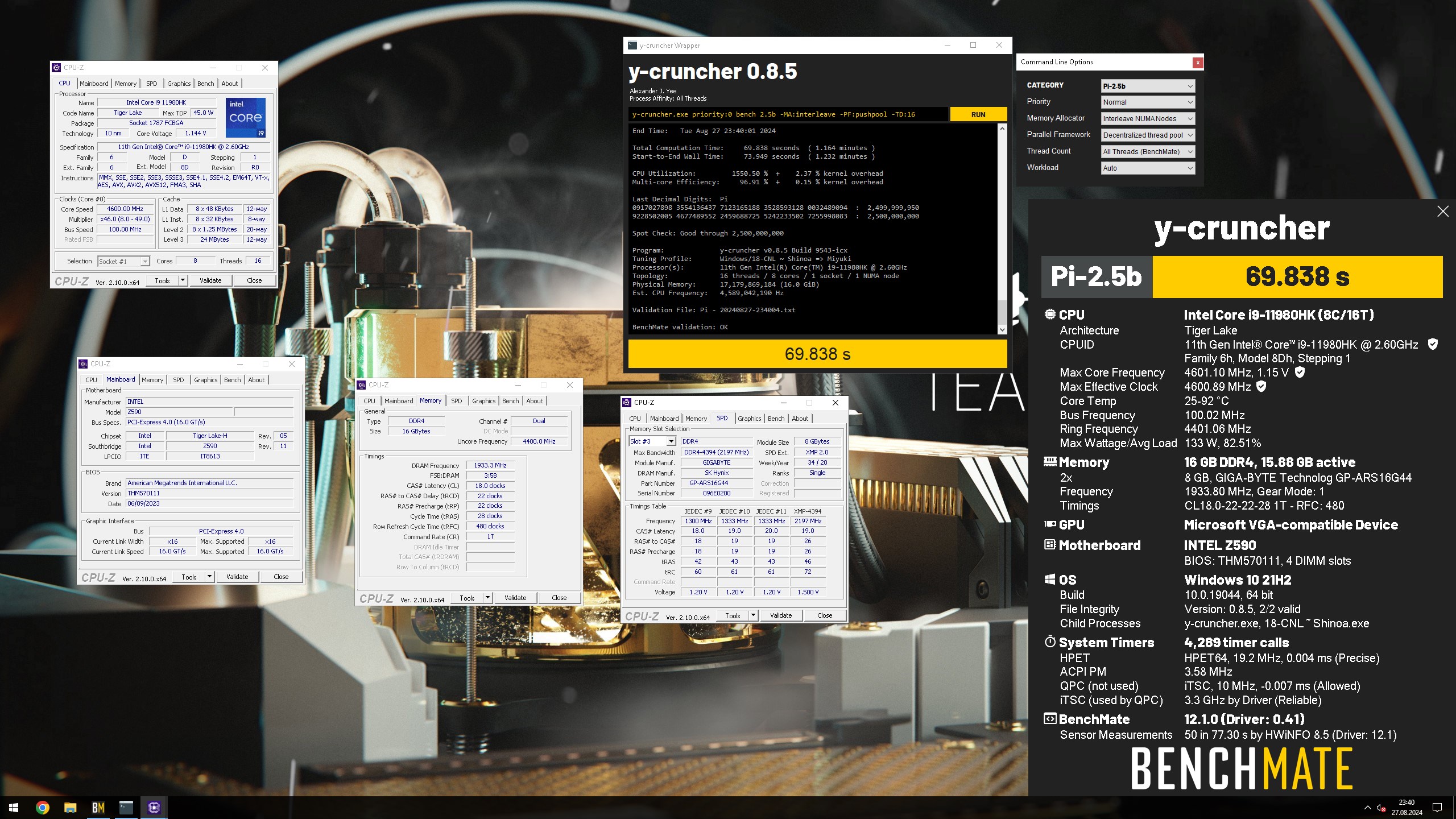Select Memory tab in CPU-Z Mainboard window
The image size is (1456, 819).
pos(152,380)
